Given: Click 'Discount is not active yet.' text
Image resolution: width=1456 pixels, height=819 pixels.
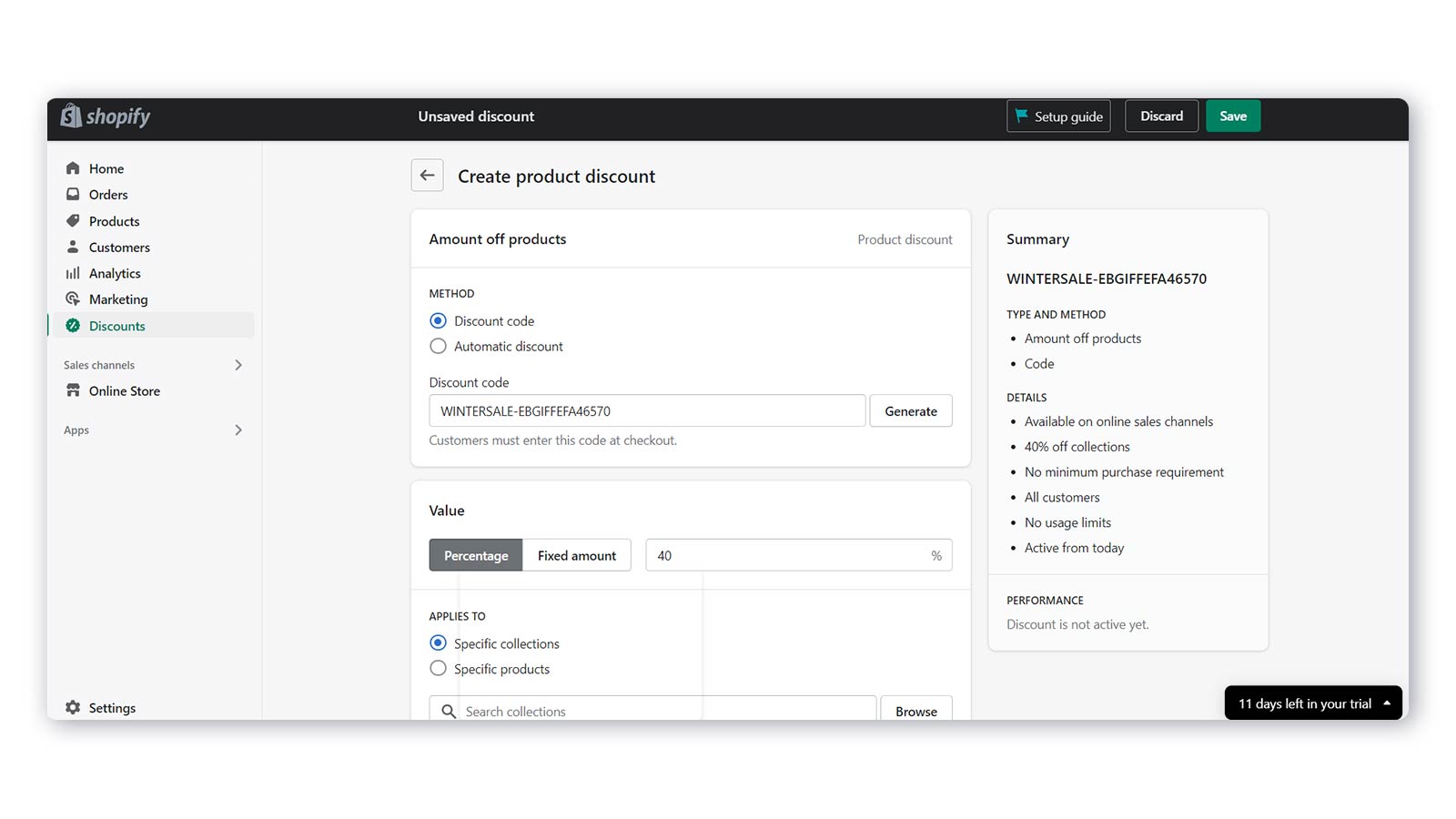Looking at the screenshot, I should 1077,624.
